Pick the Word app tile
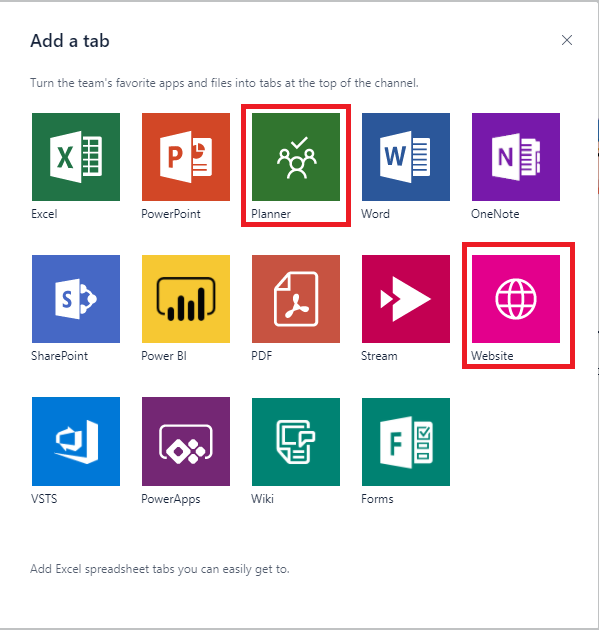 (x=406, y=157)
